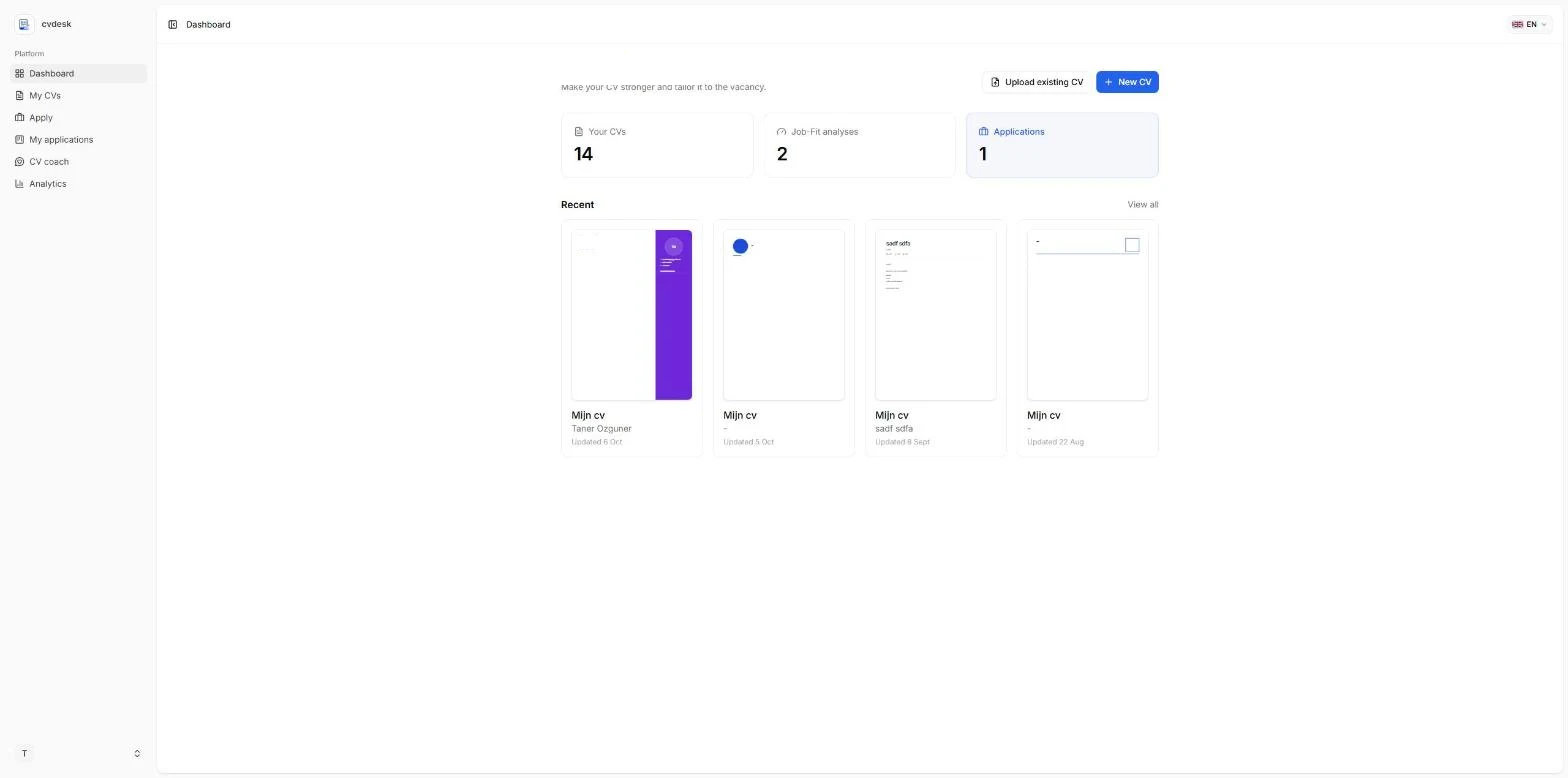Open the EN language dropdown

1529,24
